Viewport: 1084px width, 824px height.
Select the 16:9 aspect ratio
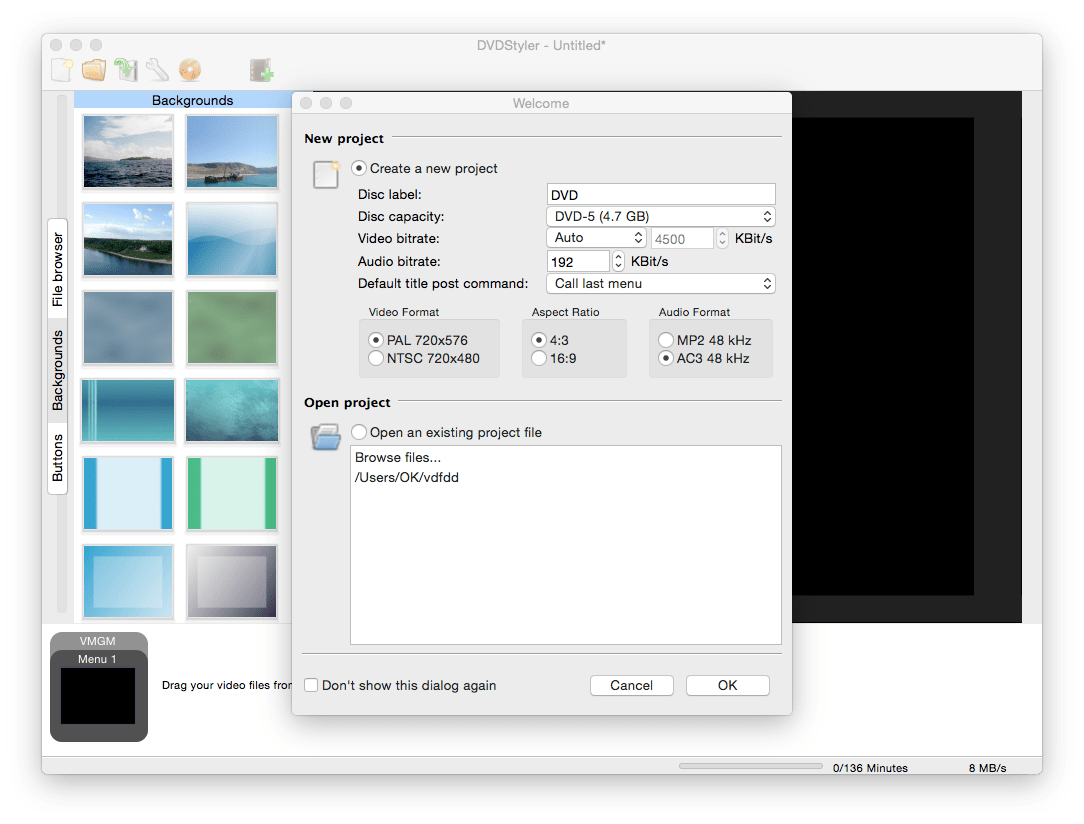point(538,358)
